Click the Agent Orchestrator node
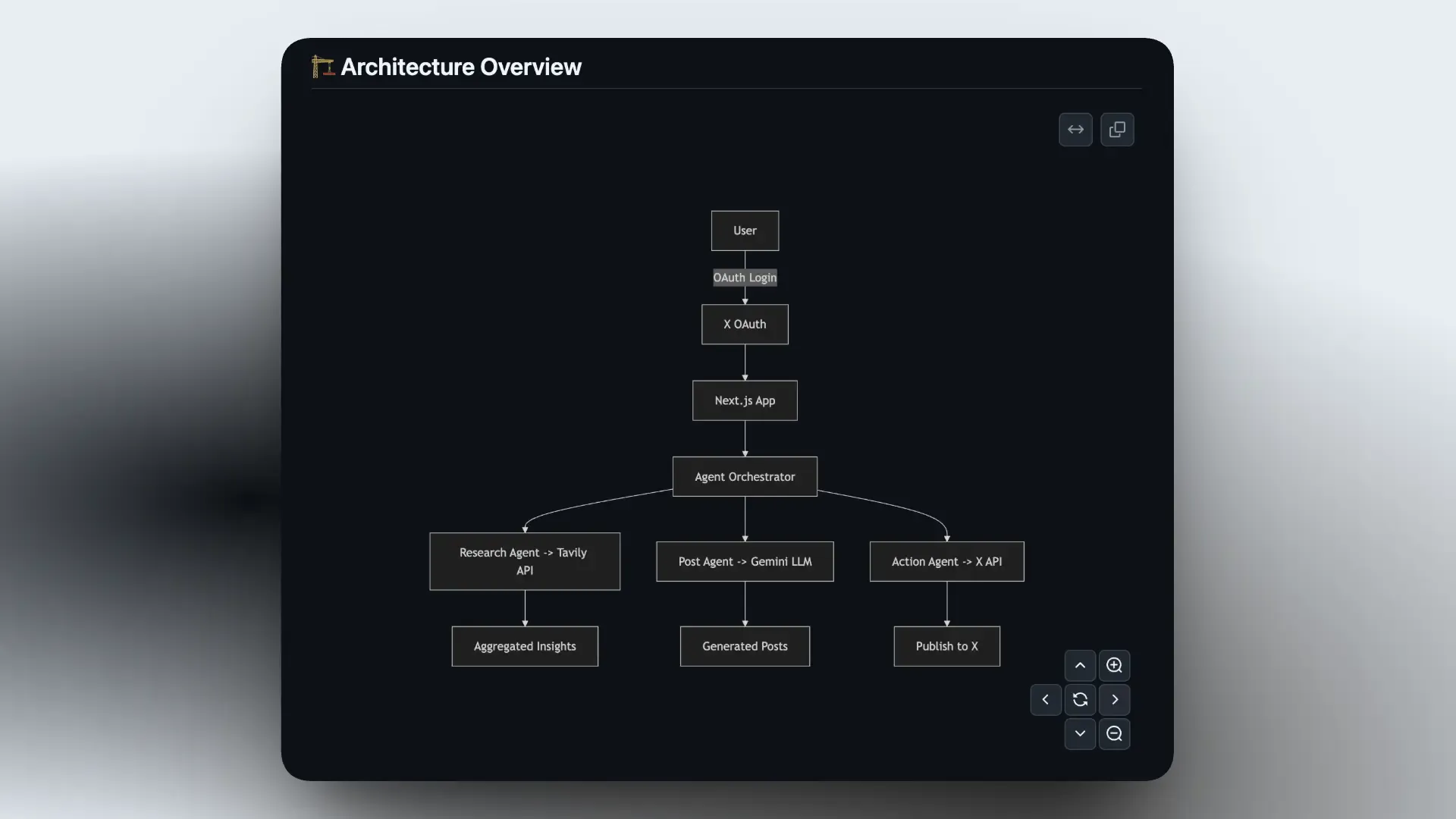 pyautogui.click(x=745, y=477)
